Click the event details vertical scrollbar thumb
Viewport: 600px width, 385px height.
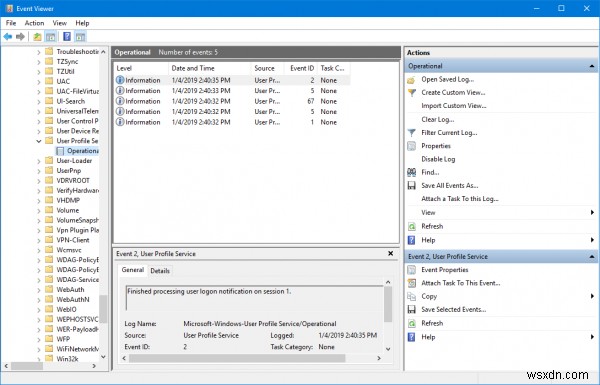click(x=388, y=304)
